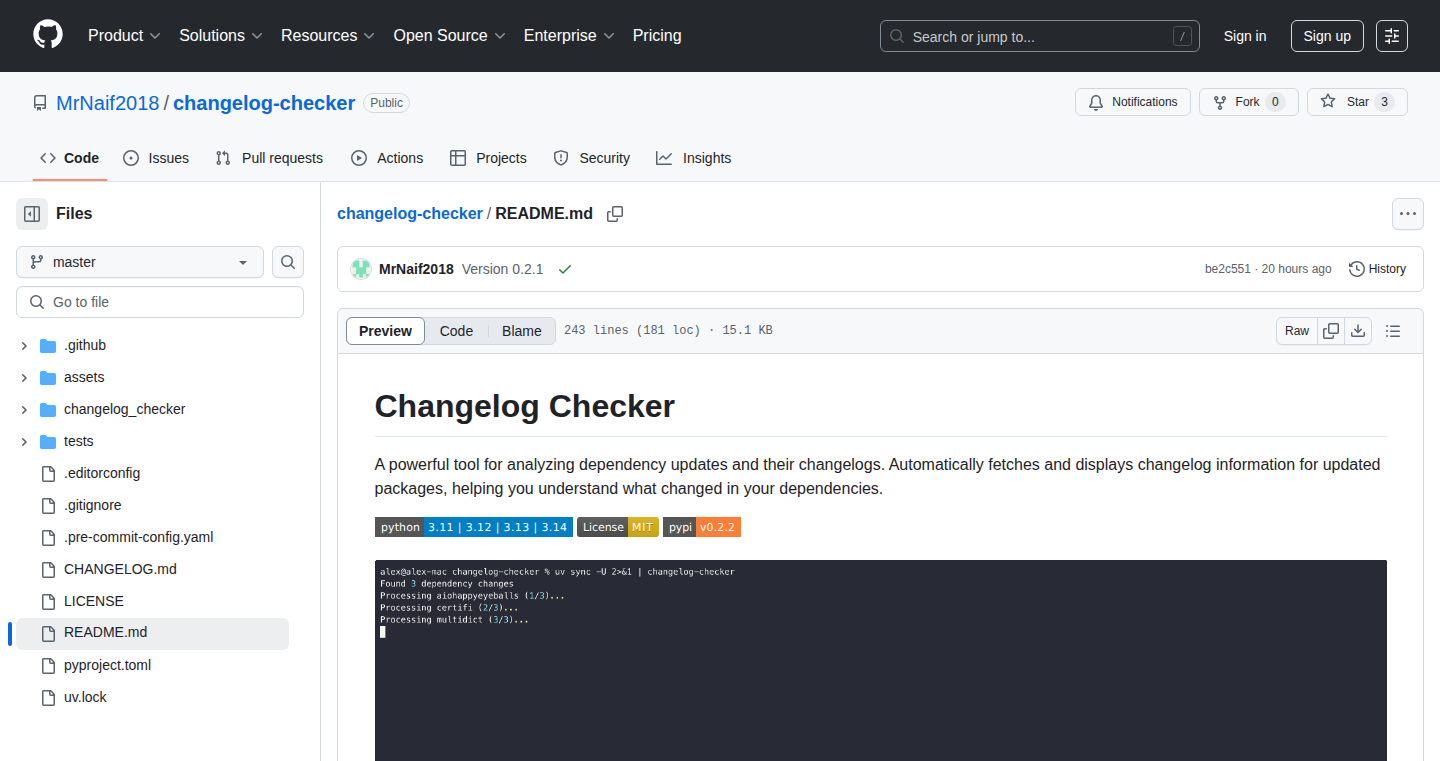Open .gitignore in the file tree
This screenshot has width=1440, height=761.
(x=92, y=505)
